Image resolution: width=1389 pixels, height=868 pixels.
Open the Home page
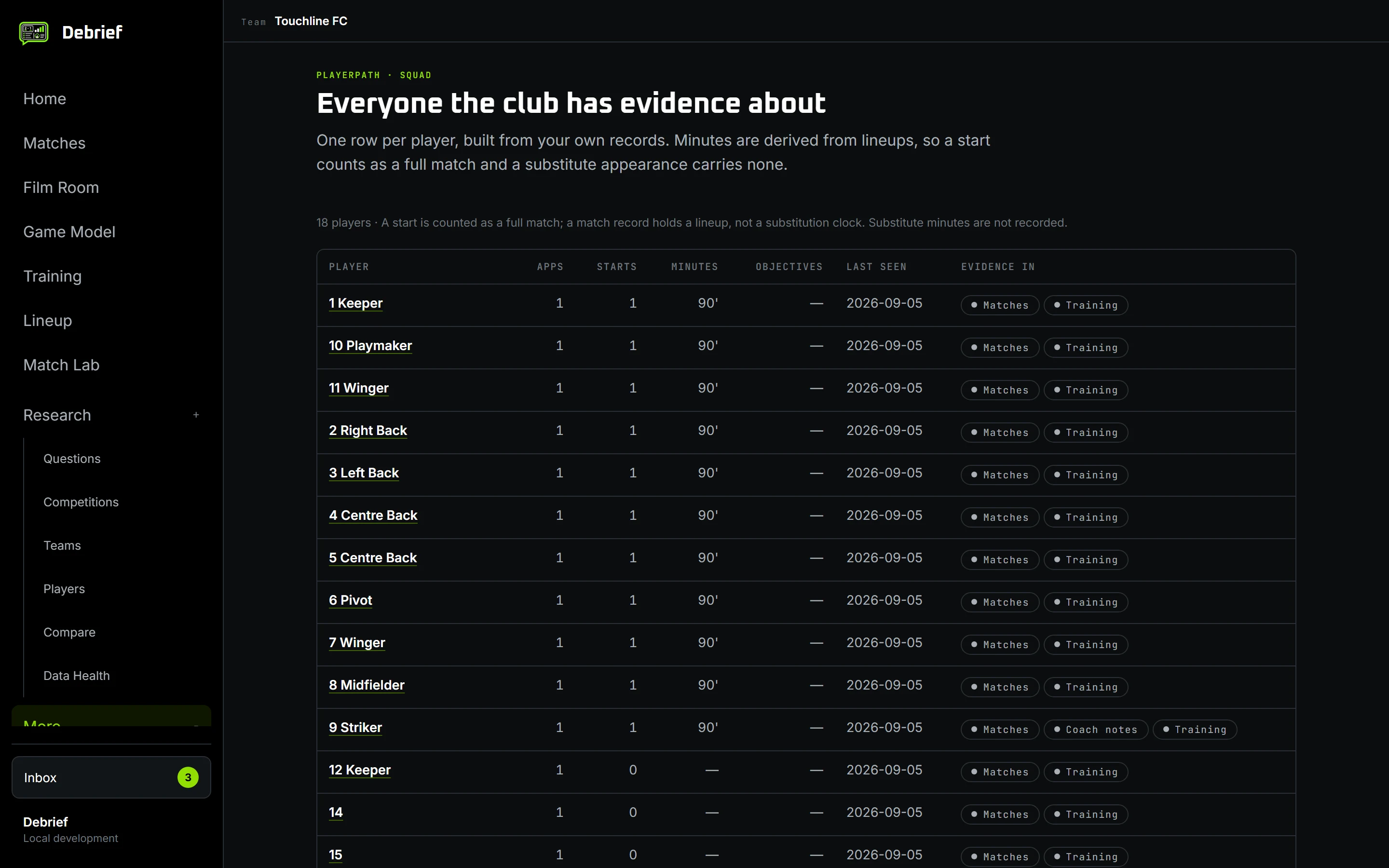(45, 99)
